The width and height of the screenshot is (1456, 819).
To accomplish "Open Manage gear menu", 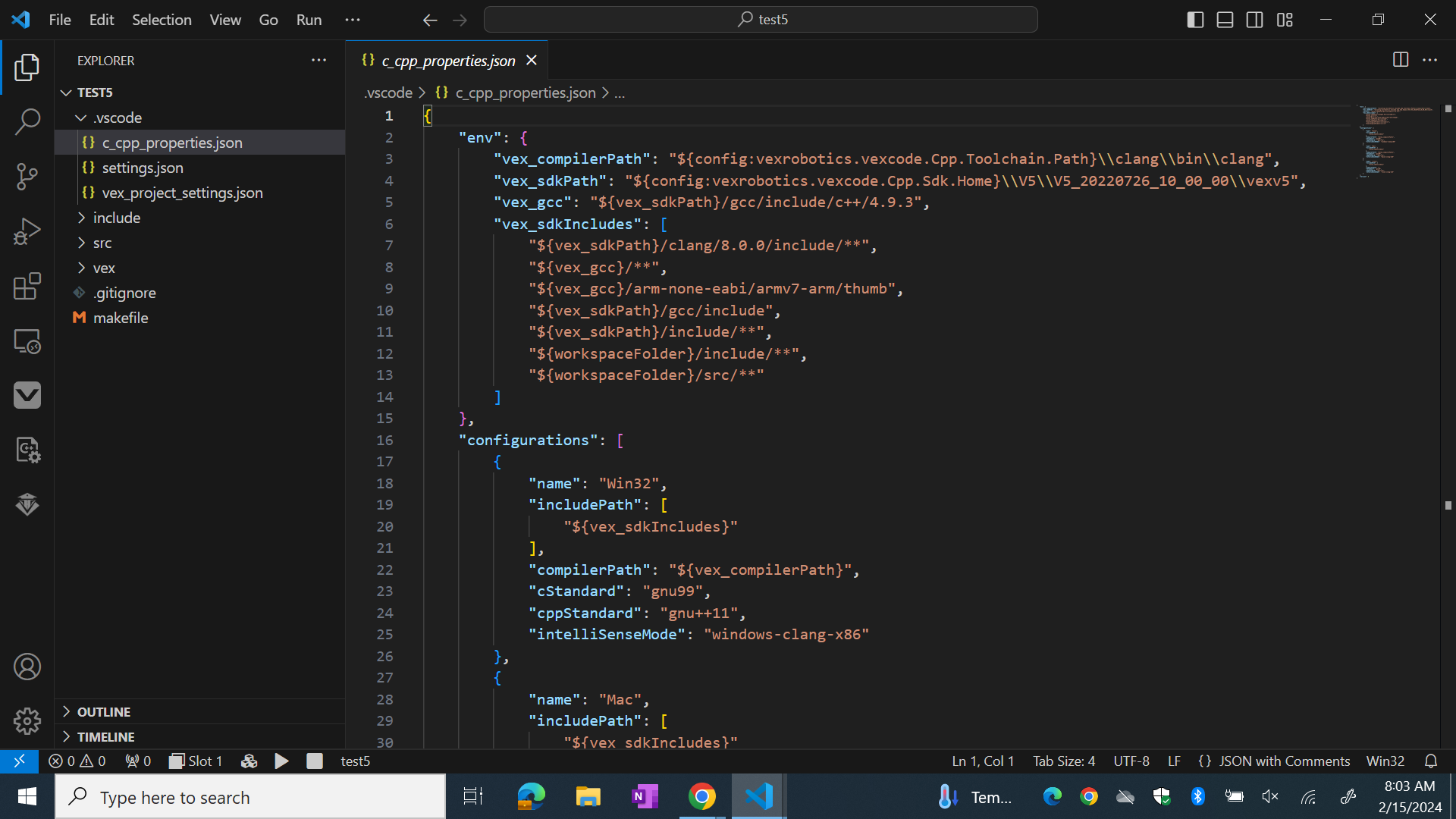I will pyautogui.click(x=27, y=721).
